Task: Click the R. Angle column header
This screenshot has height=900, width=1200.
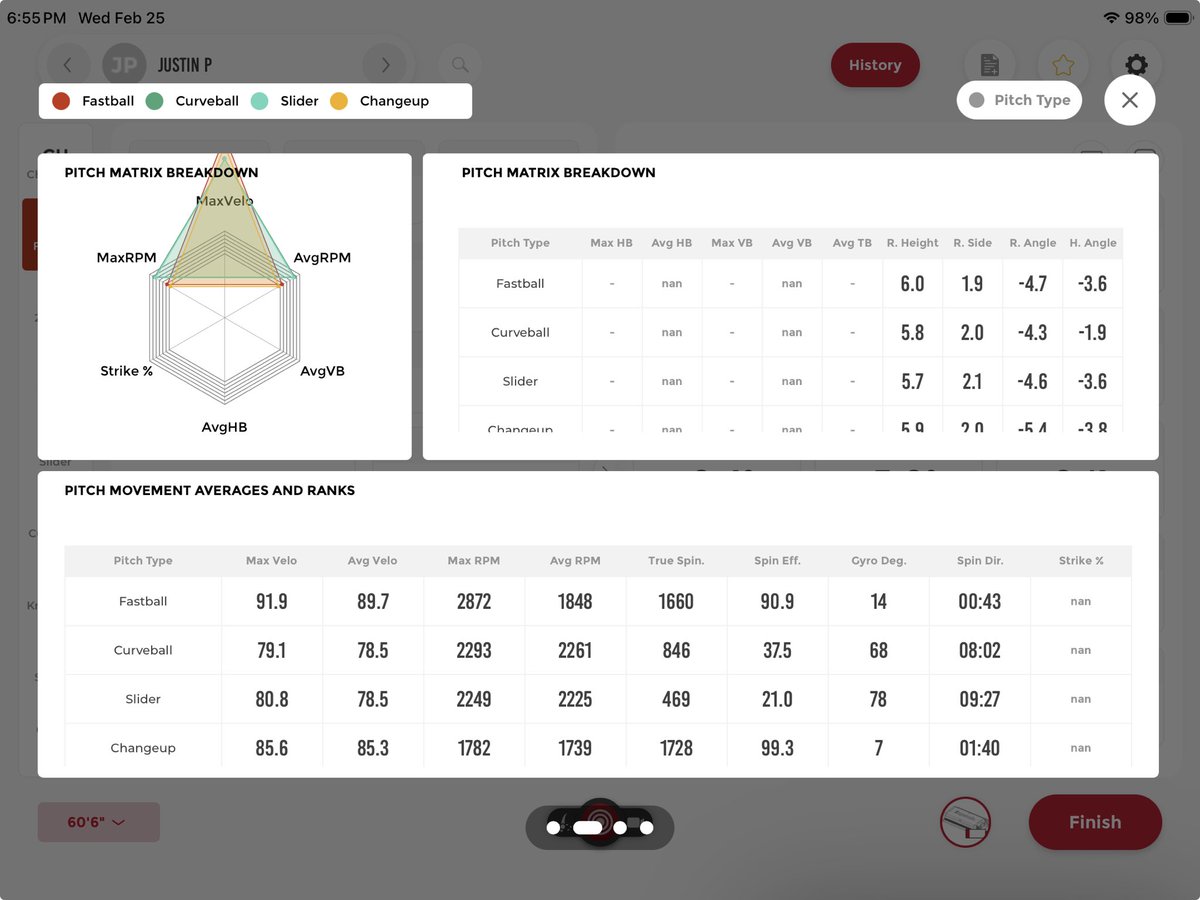Action: coord(1032,243)
